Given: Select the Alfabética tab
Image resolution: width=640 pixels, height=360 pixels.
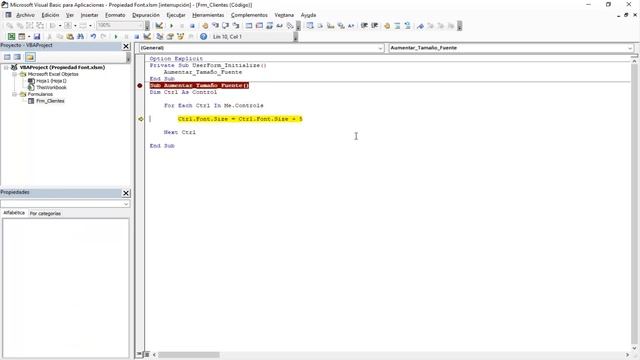Looking at the screenshot, I should [x=14, y=213].
